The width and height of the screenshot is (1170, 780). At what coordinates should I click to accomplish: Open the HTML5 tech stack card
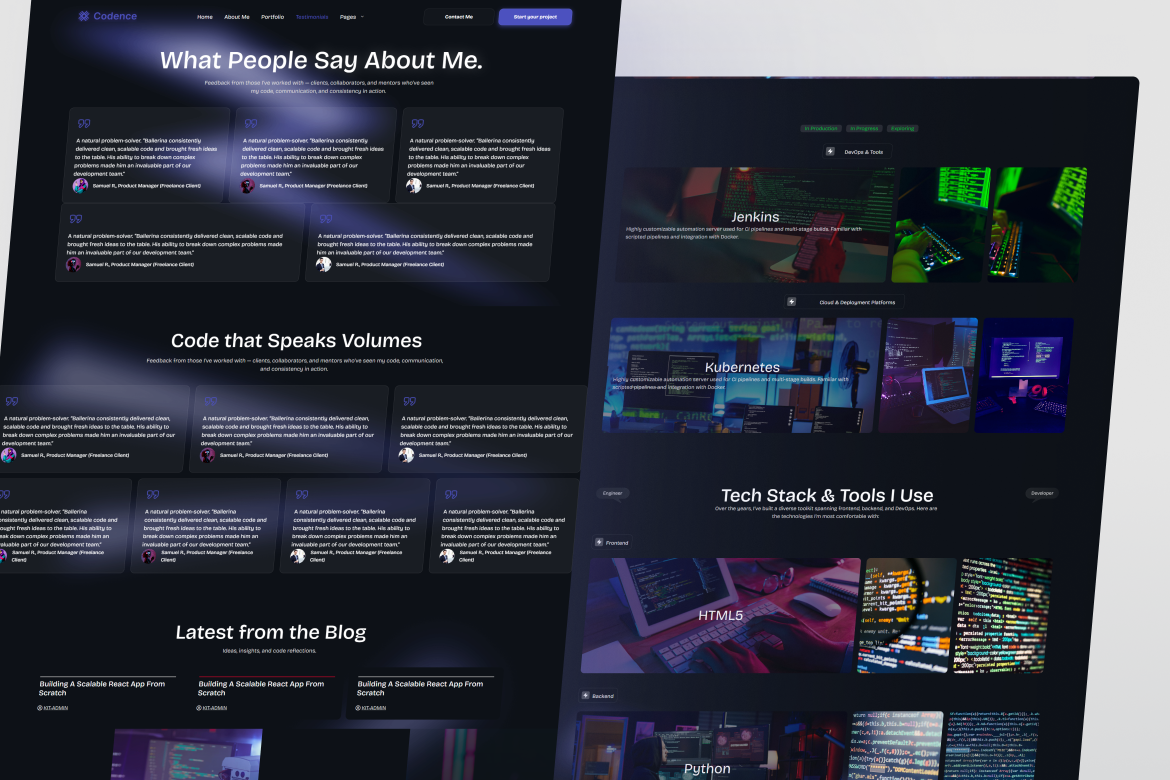(x=720, y=615)
